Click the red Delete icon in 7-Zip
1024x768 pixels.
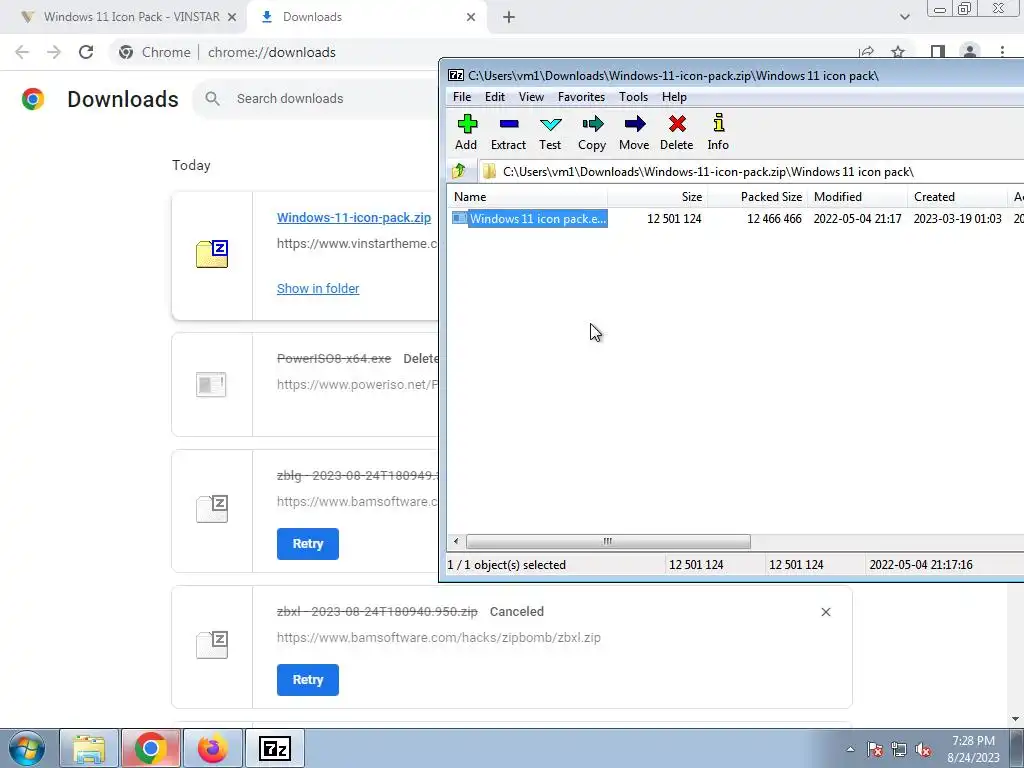677,133
